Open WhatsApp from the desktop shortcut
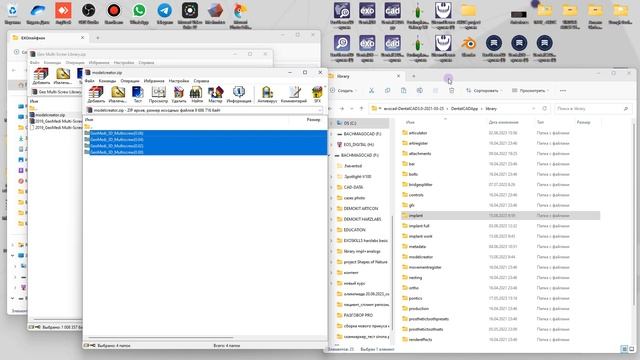Image resolution: width=640 pixels, height=360 pixels. click(139, 14)
